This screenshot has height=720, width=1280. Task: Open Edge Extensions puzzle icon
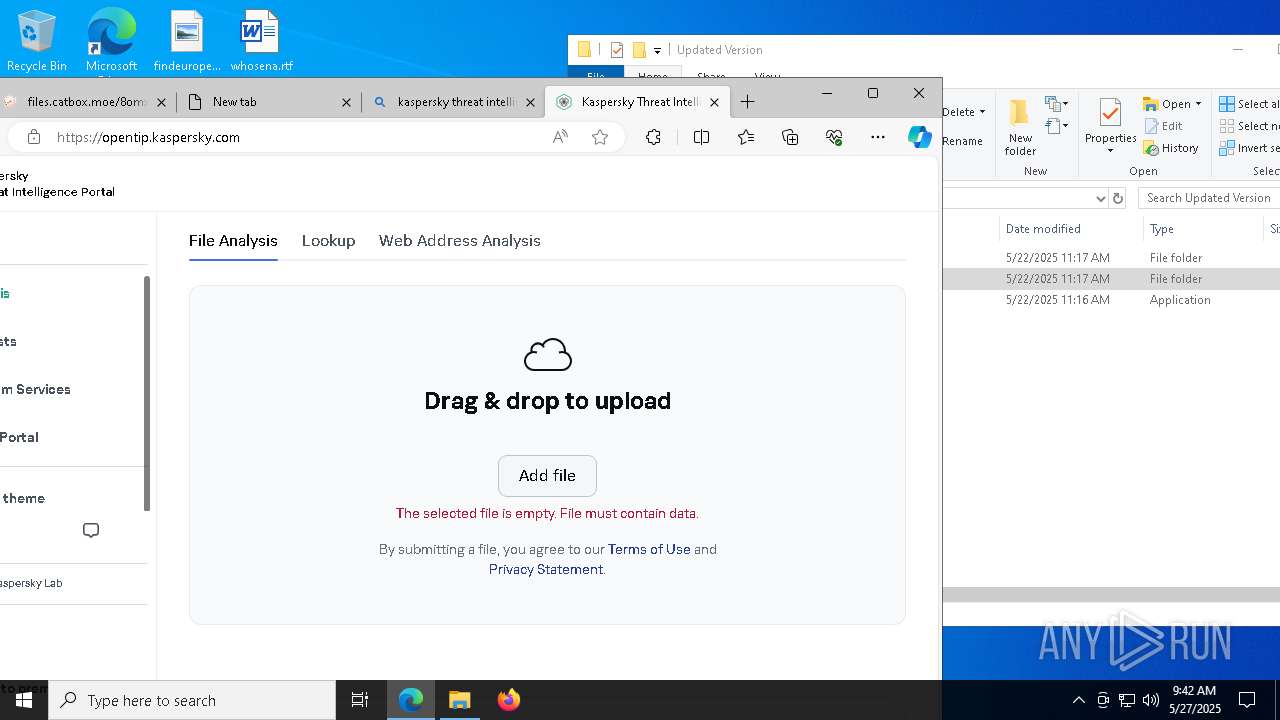click(653, 137)
